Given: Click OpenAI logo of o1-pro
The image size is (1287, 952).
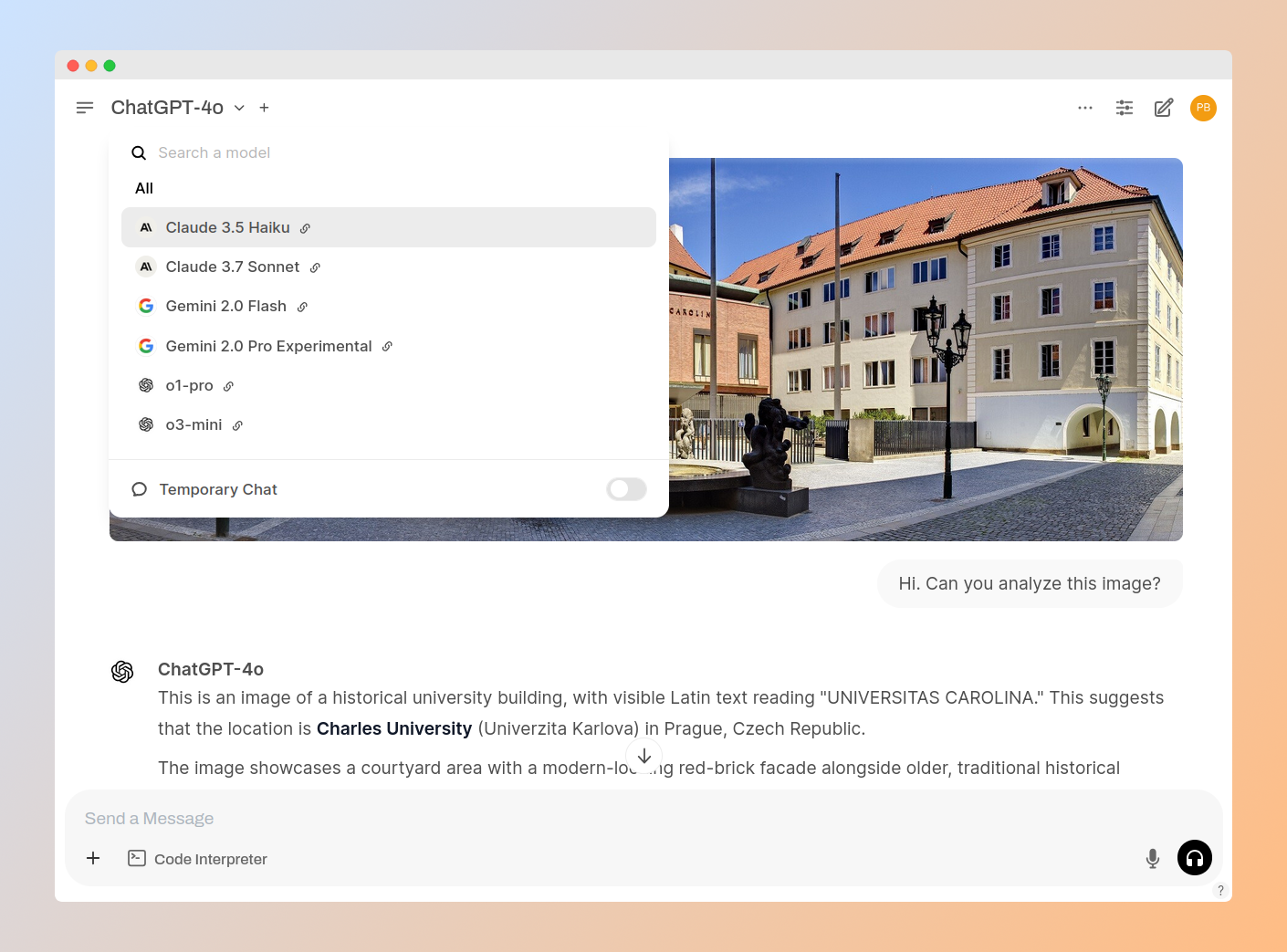Looking at the screenshot, I should point(146,385).
